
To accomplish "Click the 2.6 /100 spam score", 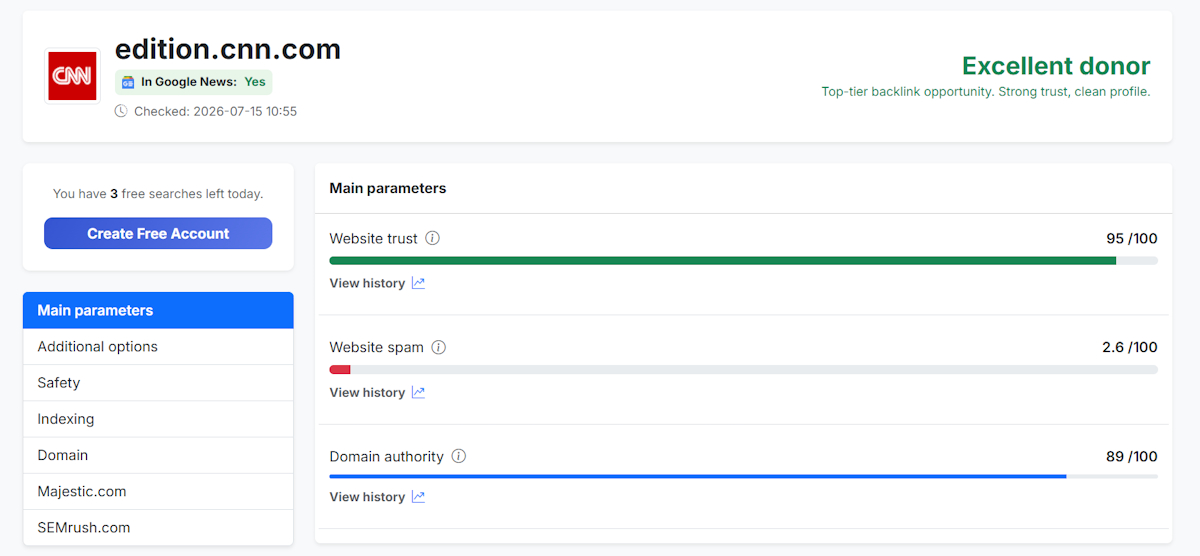I will tap(1130, 347).
